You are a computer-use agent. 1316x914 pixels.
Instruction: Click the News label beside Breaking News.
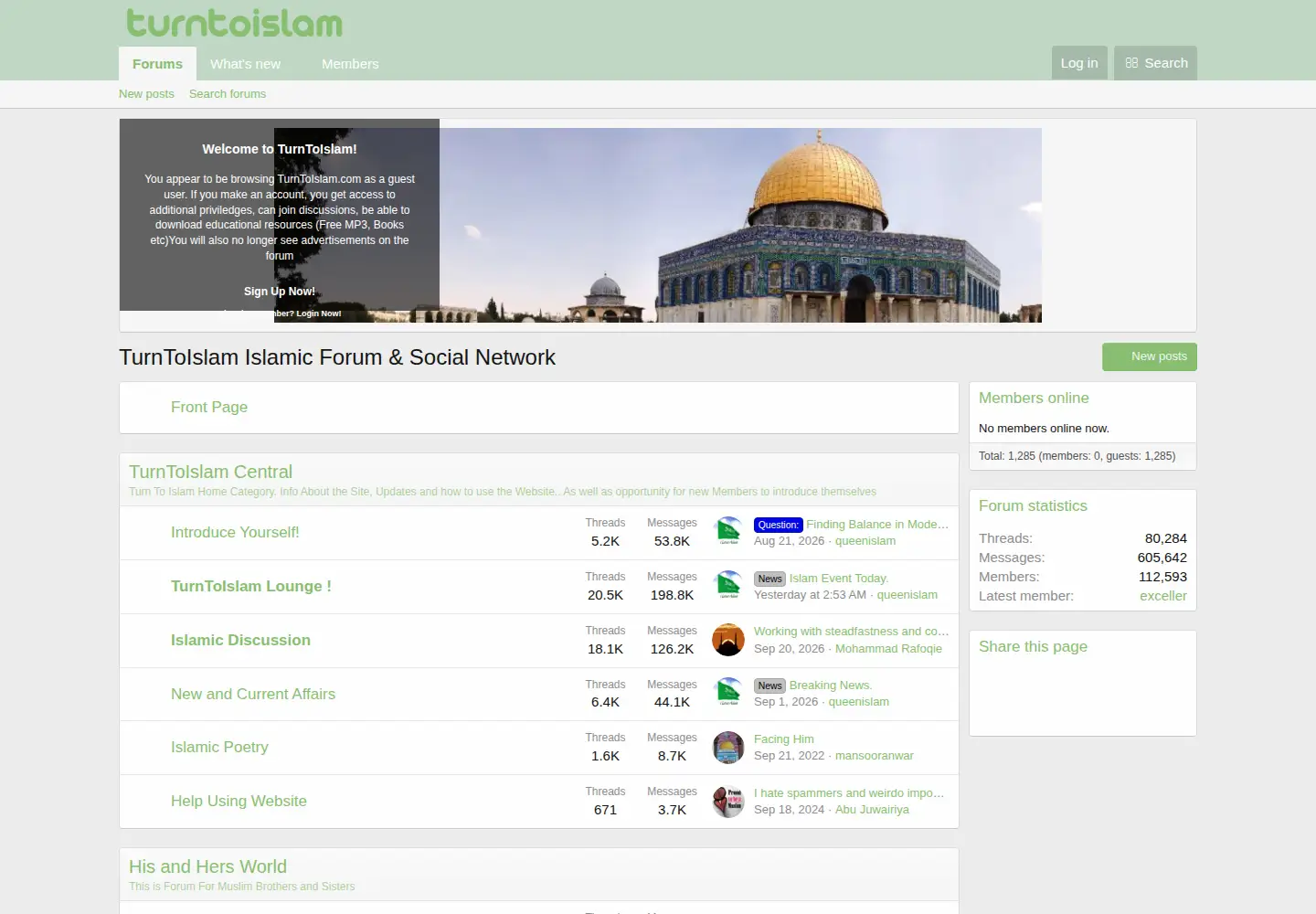769,685
